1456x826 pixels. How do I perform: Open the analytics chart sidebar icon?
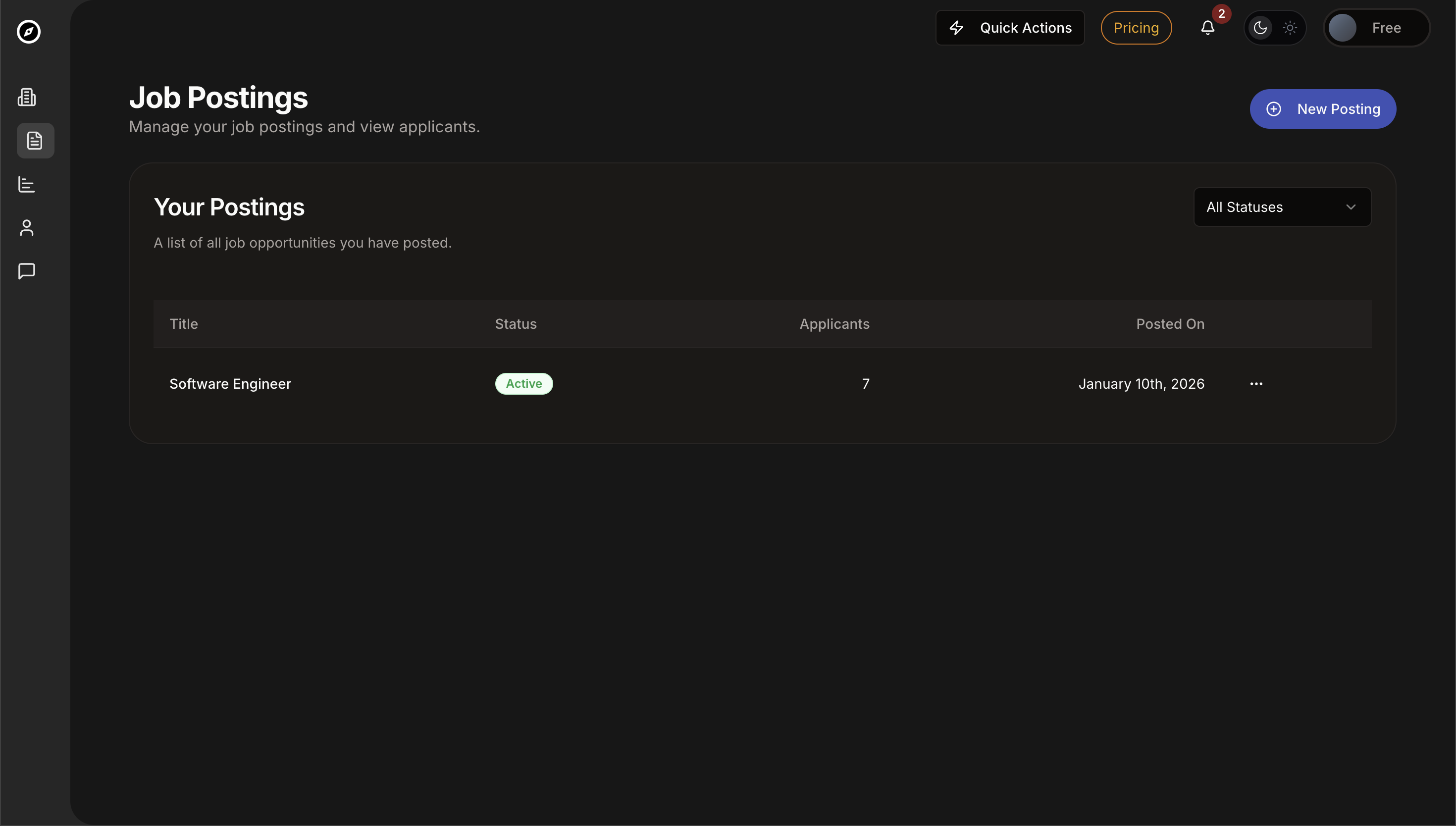point(27,184)
